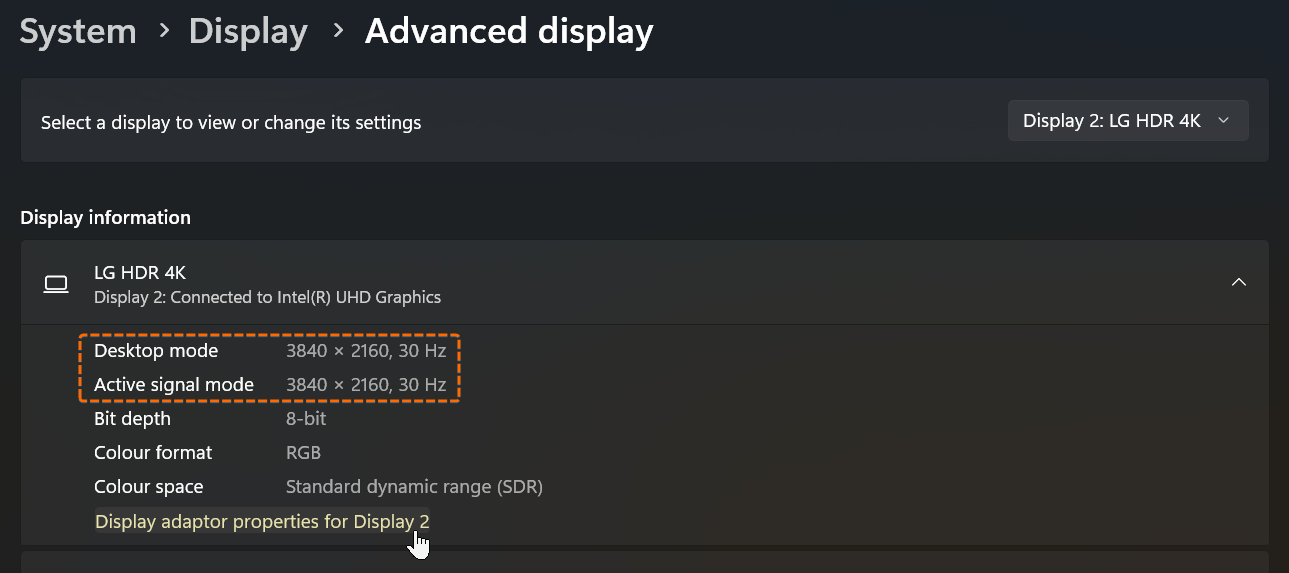Click the Standard dynamic range (SDR) value
The height and width of the screenshot is (573, 1289).
click(x=414, y=487)
